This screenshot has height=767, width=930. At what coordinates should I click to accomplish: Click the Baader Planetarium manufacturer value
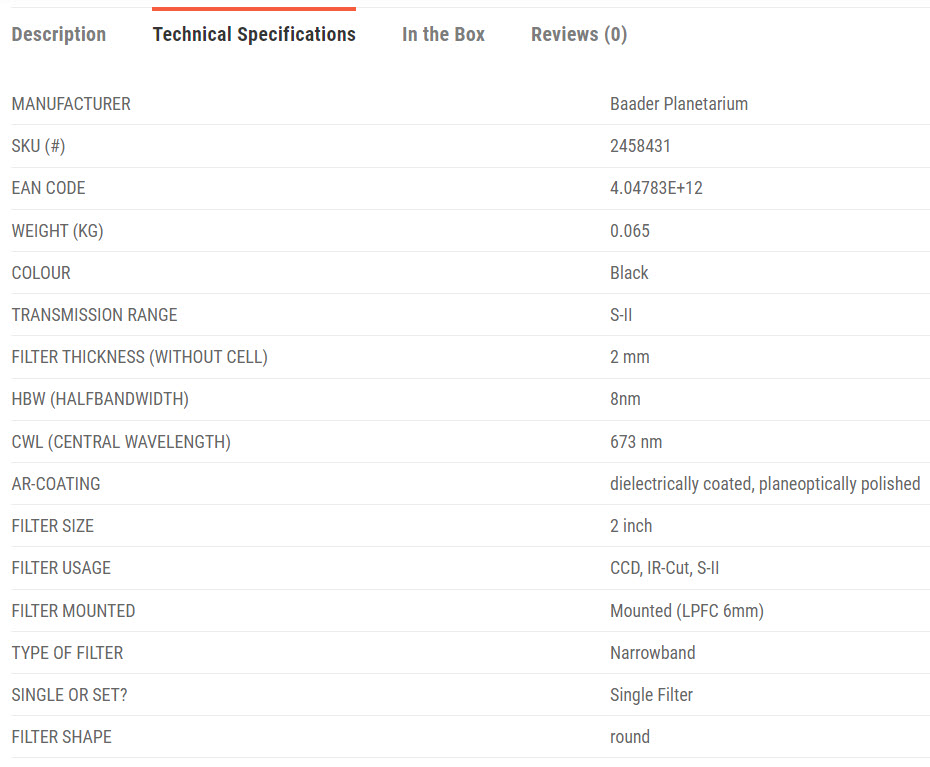point(679,104)
